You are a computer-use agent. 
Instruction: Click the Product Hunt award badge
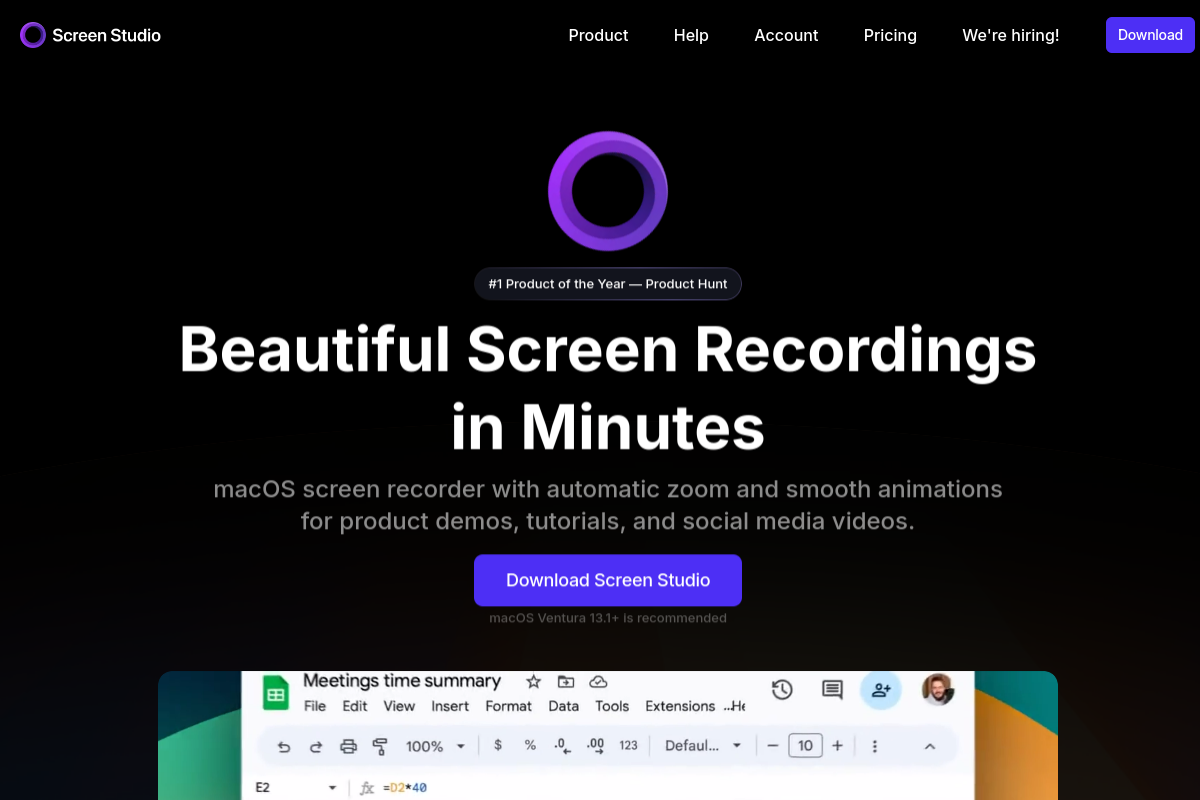point(608,284)
